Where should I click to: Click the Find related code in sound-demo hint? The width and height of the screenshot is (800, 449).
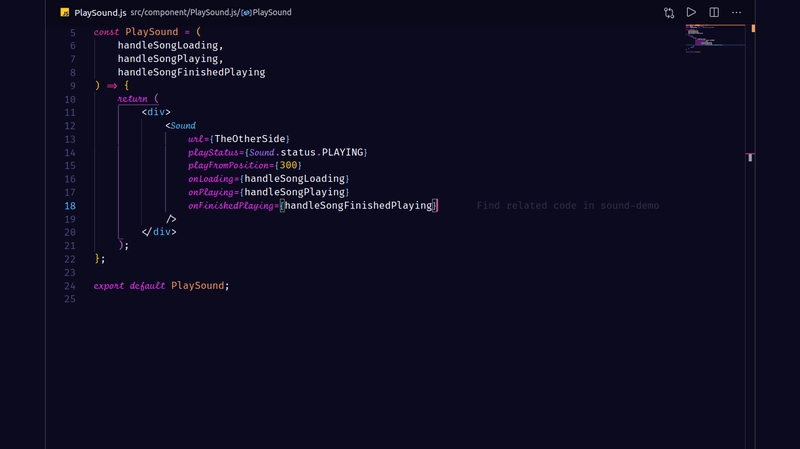[567, 206]
